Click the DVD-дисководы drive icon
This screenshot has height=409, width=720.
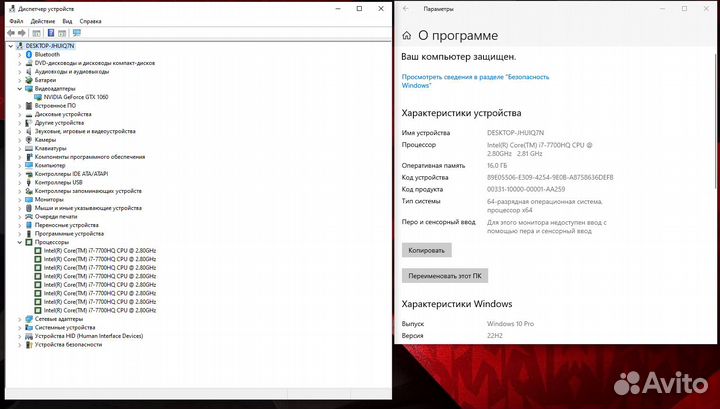tap(29, 63)
